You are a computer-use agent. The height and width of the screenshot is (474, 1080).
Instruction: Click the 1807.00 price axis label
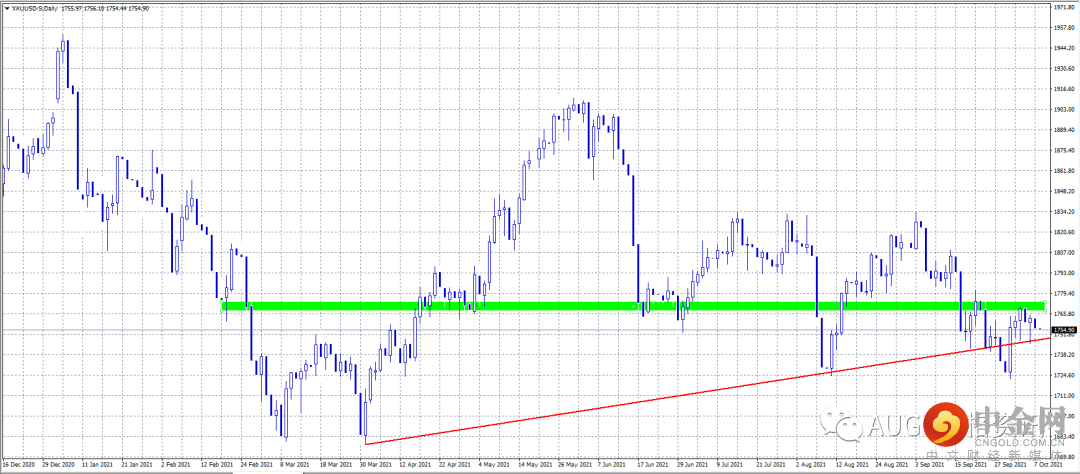tap(1064, 254)
